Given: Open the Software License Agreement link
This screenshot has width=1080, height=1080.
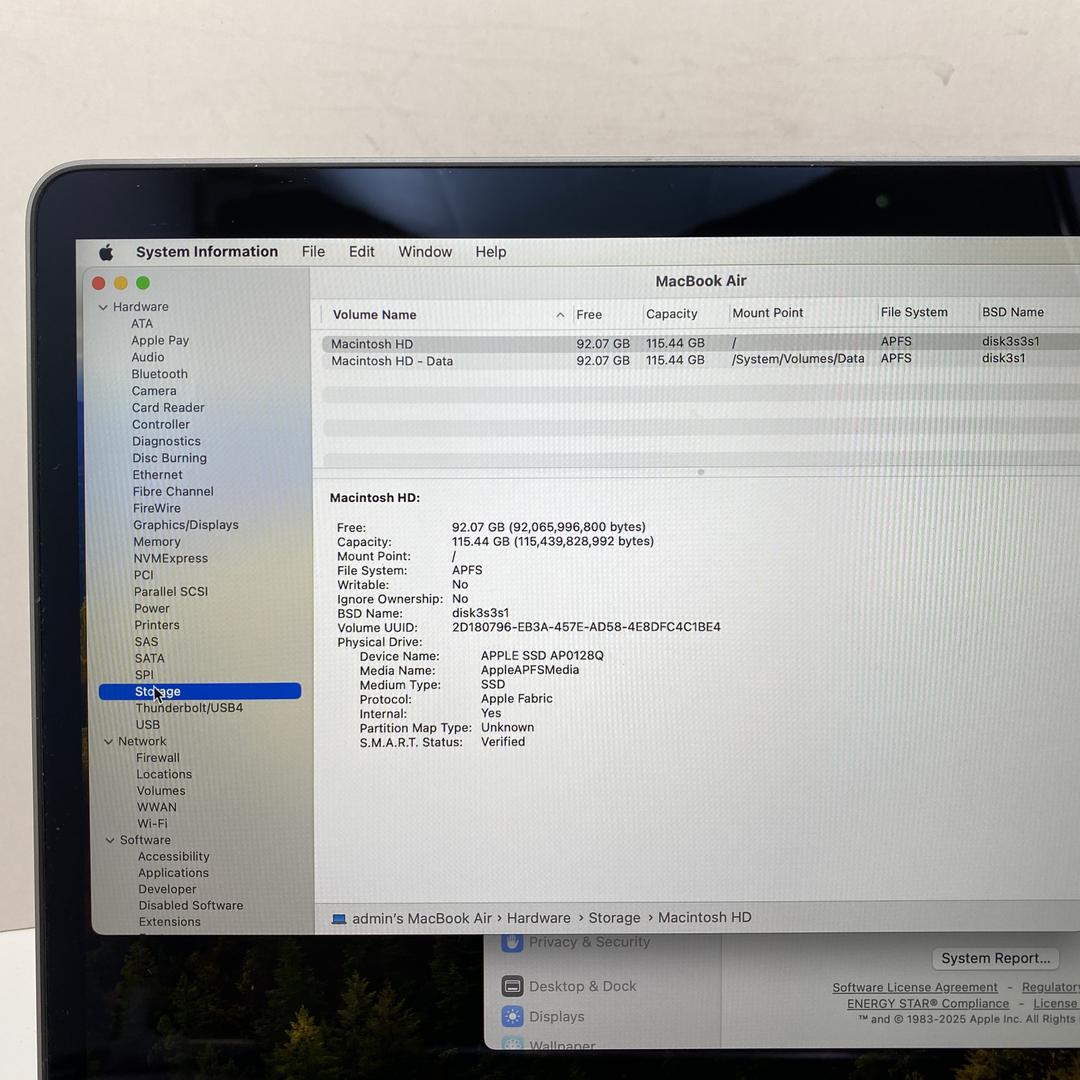Looking at the screenshot, I should click(x=915, y=987).
